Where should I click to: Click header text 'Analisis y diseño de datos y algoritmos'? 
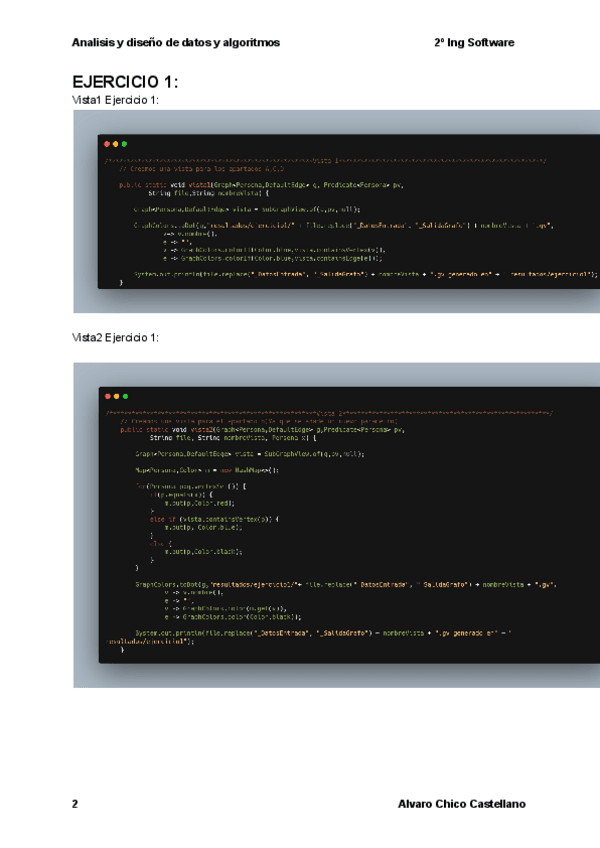click(x=176, y=43)
